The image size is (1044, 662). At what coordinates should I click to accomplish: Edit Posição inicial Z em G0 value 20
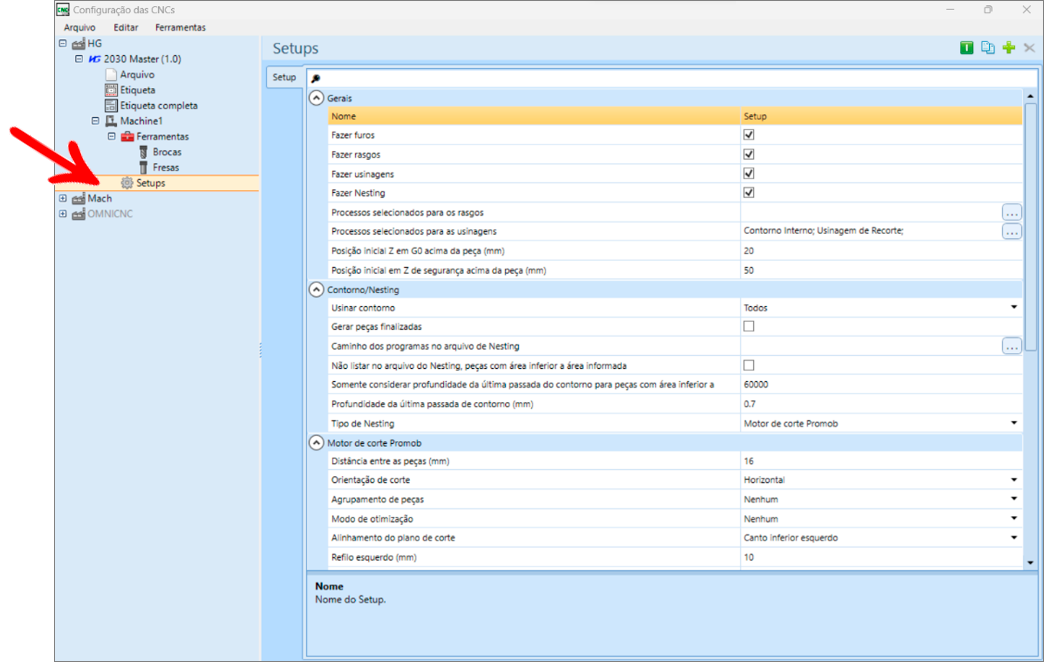[881, 251]
